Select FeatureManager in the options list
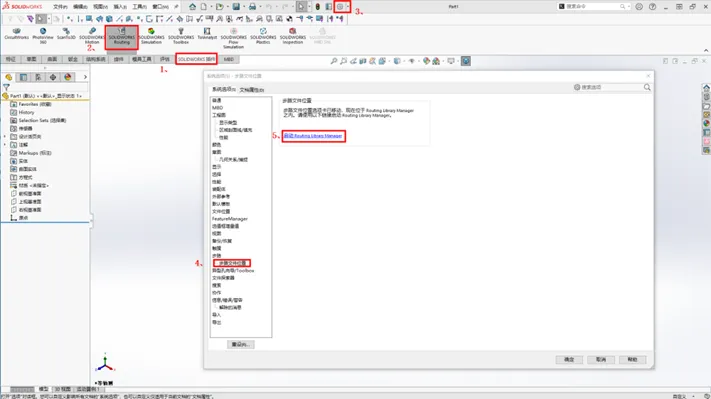711x399 pixels. click(x=230, y=219)
